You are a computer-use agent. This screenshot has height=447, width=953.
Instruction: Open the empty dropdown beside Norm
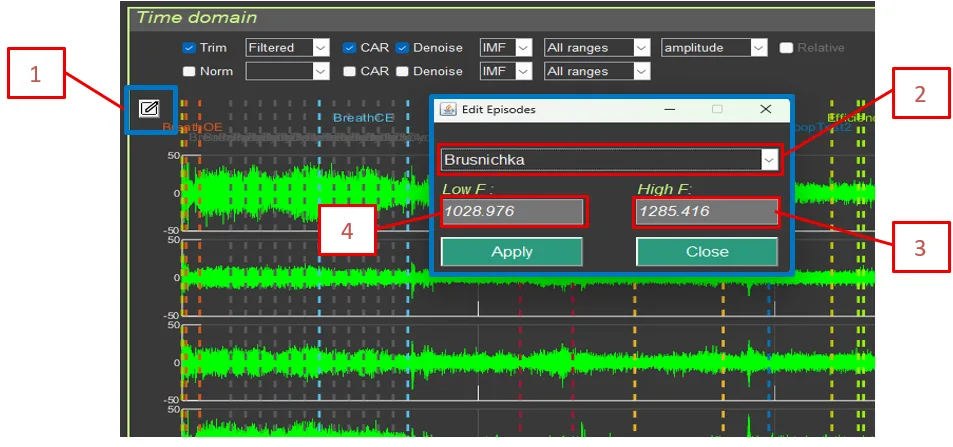[x=287, y=72]
